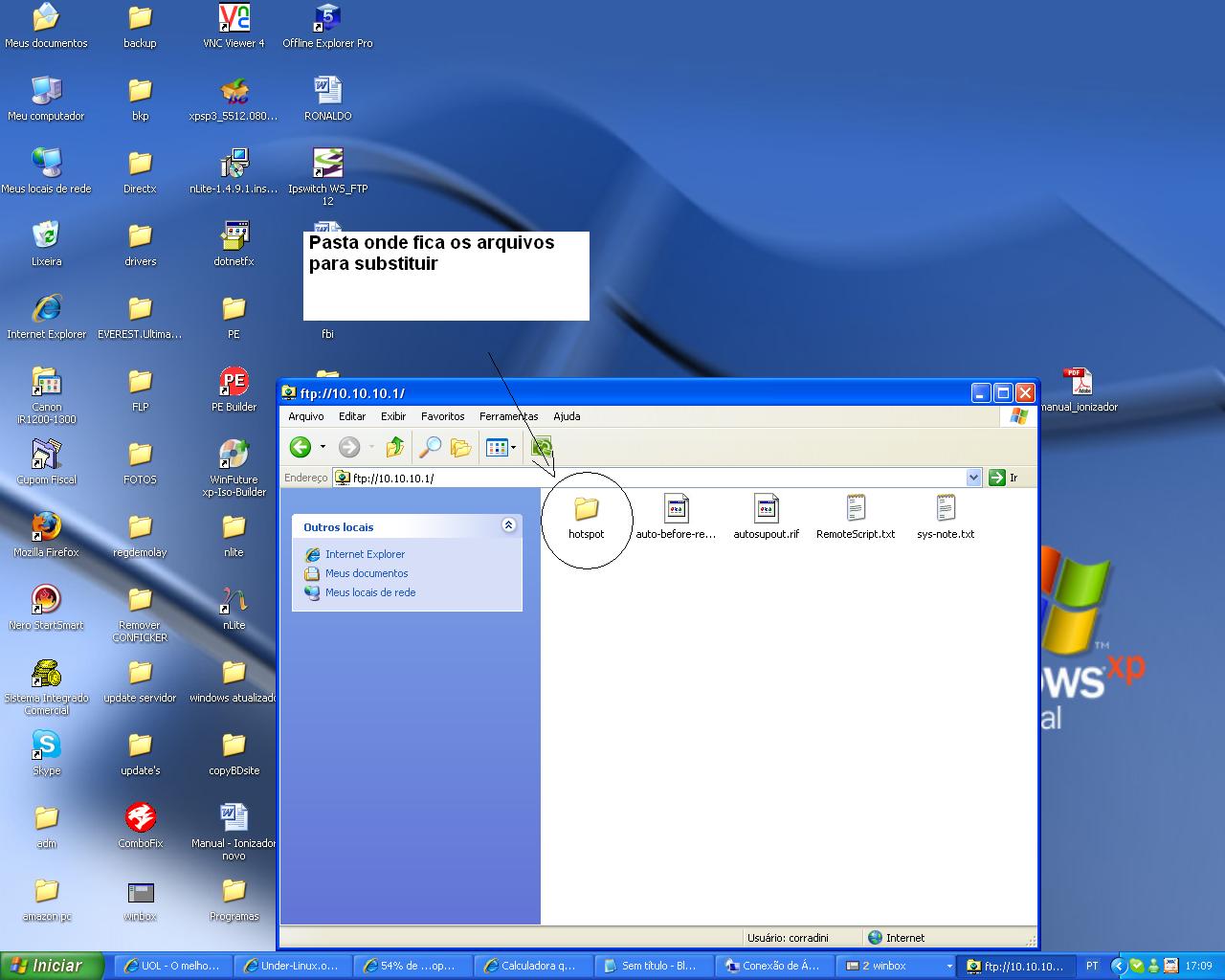Screen dimensions: 1225x980
Task: Click the system clock showing 17:09
Action: click(1198, 966)
